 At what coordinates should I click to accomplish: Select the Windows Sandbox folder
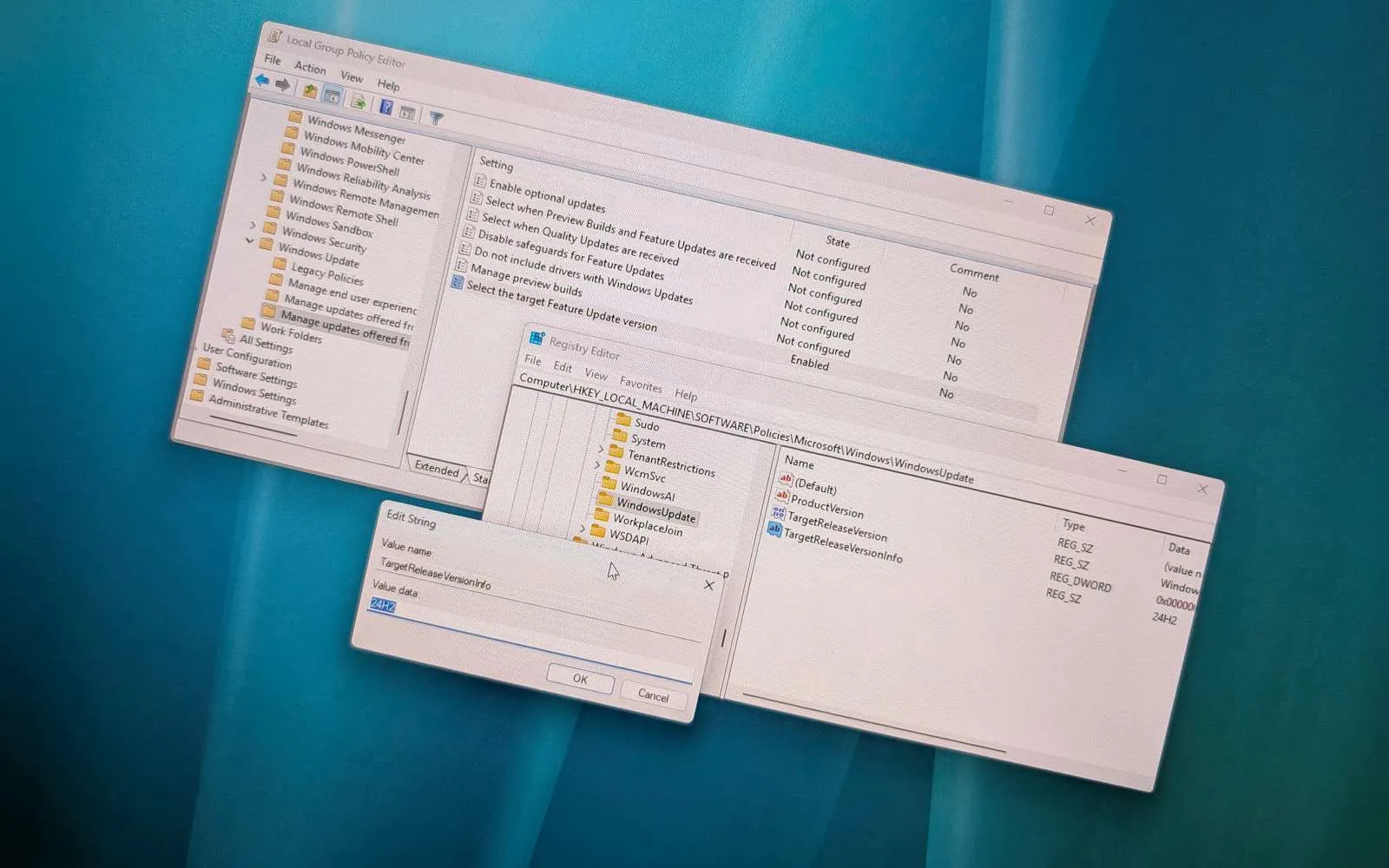tap(329, 226)
